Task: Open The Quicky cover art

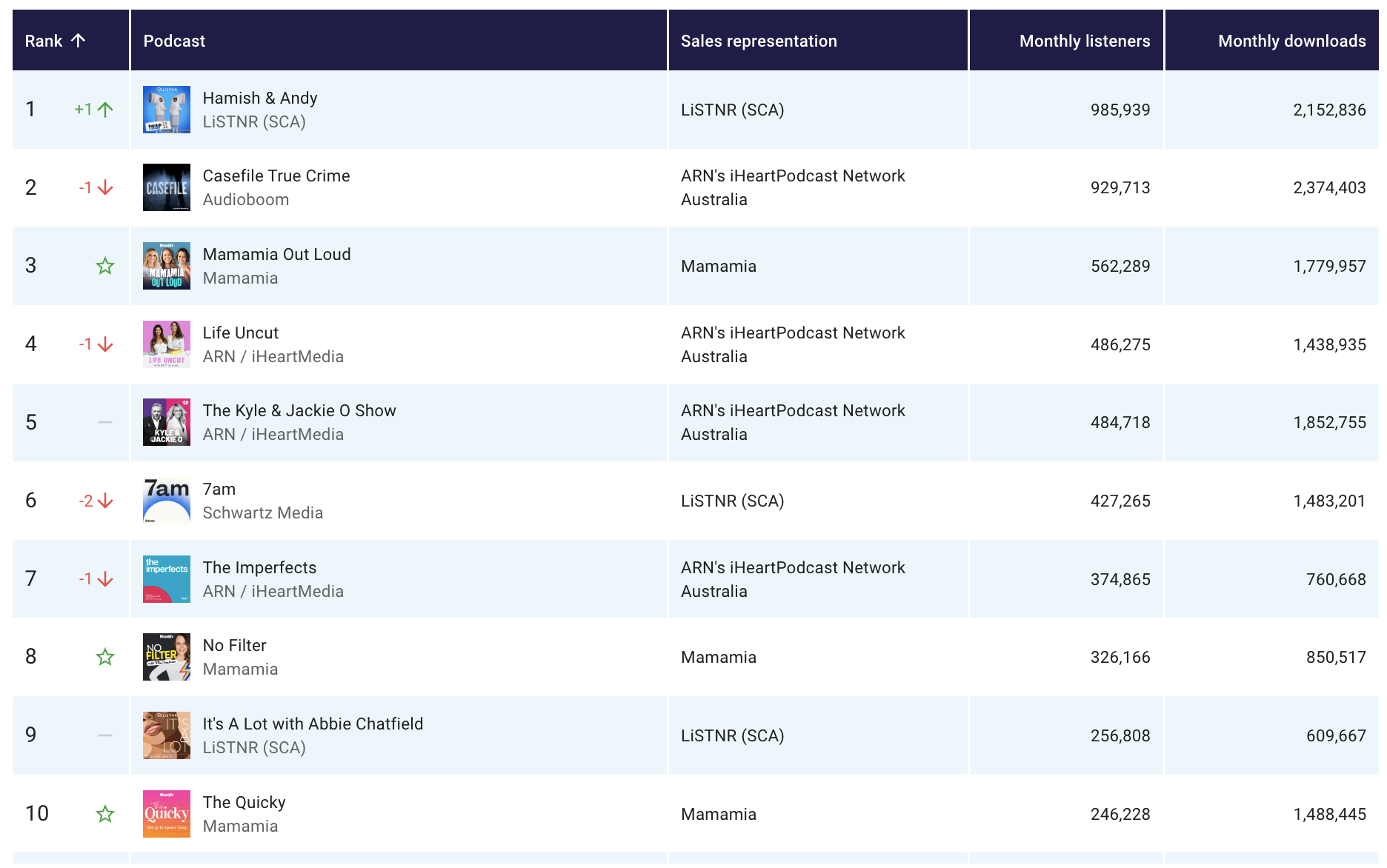Action: (x=167, y=814)
